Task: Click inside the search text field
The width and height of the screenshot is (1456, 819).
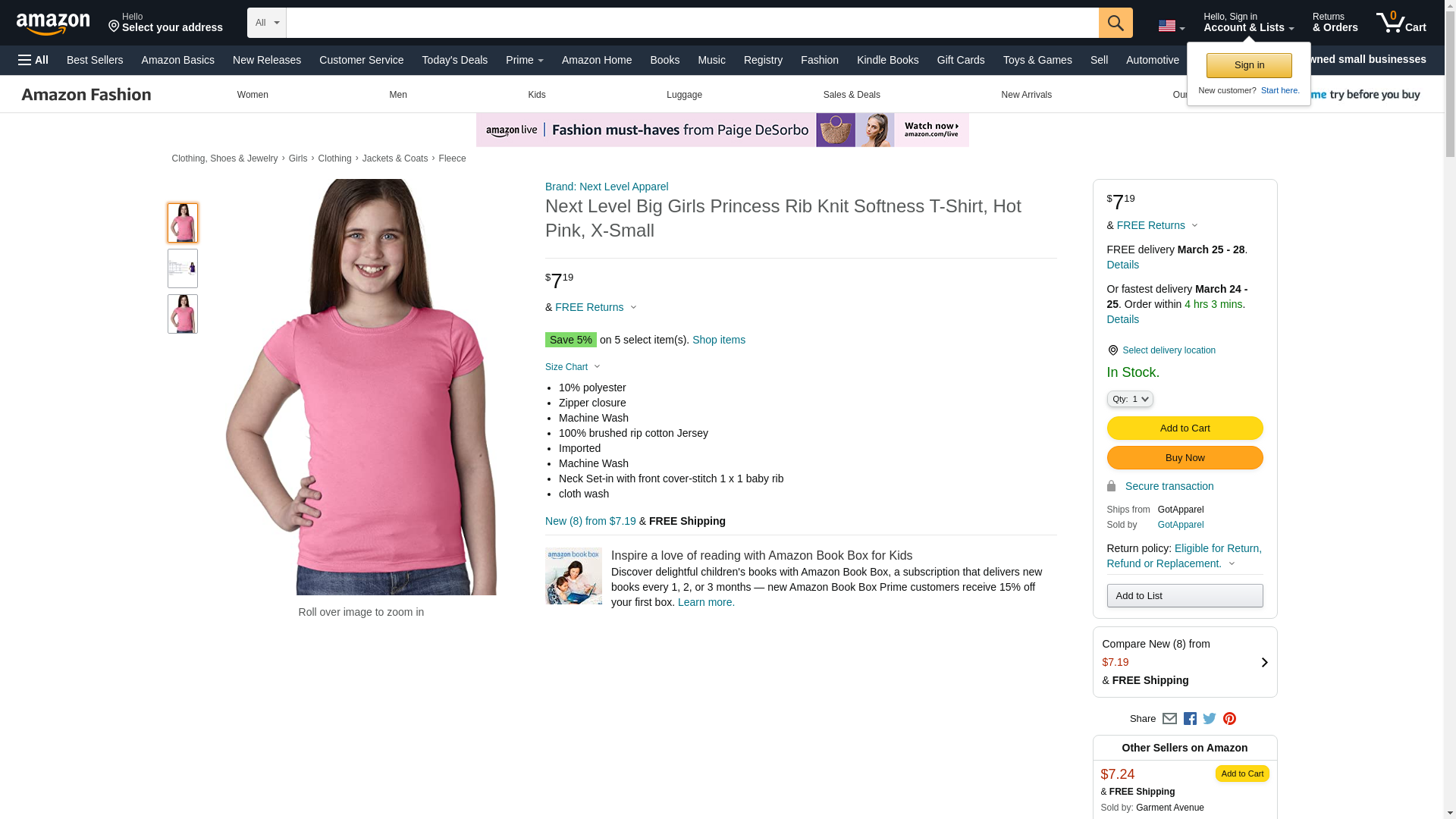Action: point(692,23)
